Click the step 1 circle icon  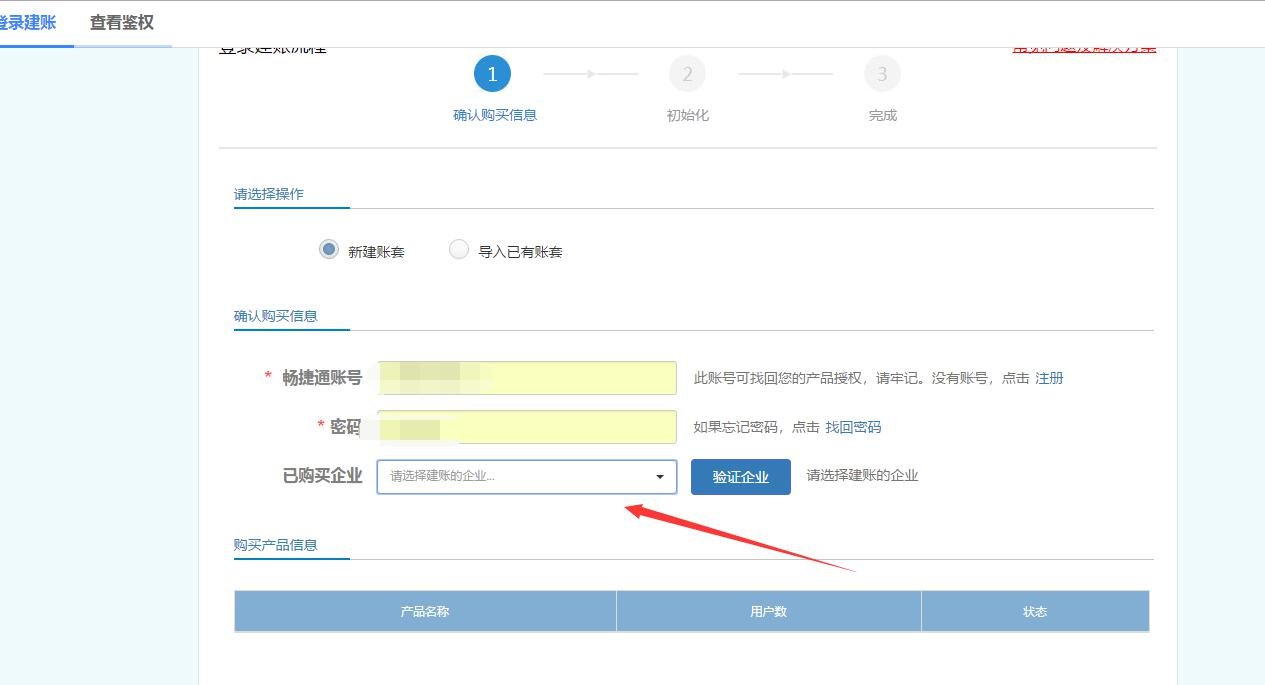[492, 75]
